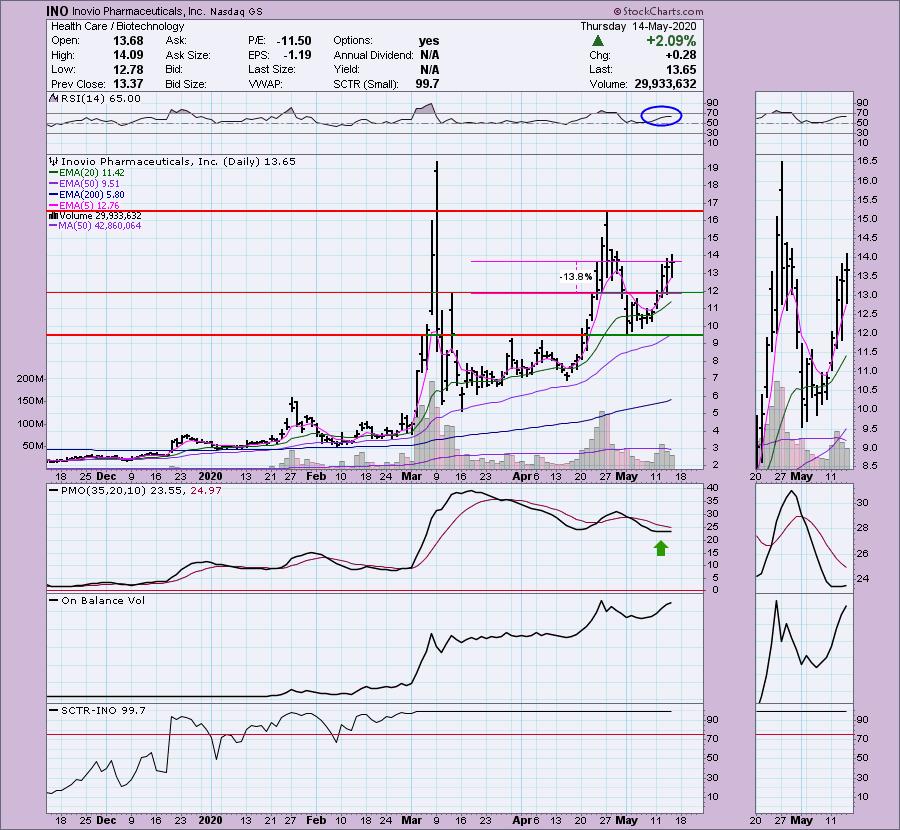The image size is (900, 830).
Task: Click the On Balance Vol panel label
Action: pos(103,600)
